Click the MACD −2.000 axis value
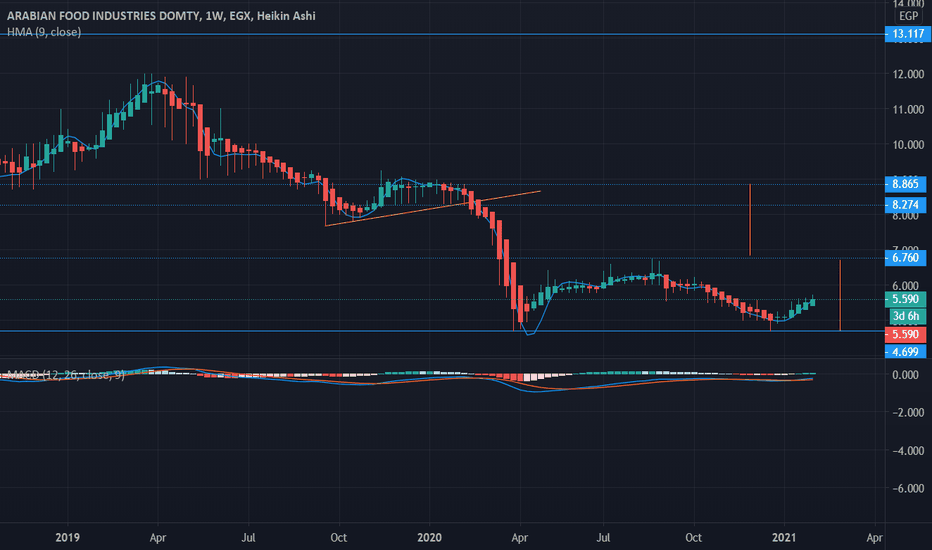 pyautogui.click(x=908, y=413)
